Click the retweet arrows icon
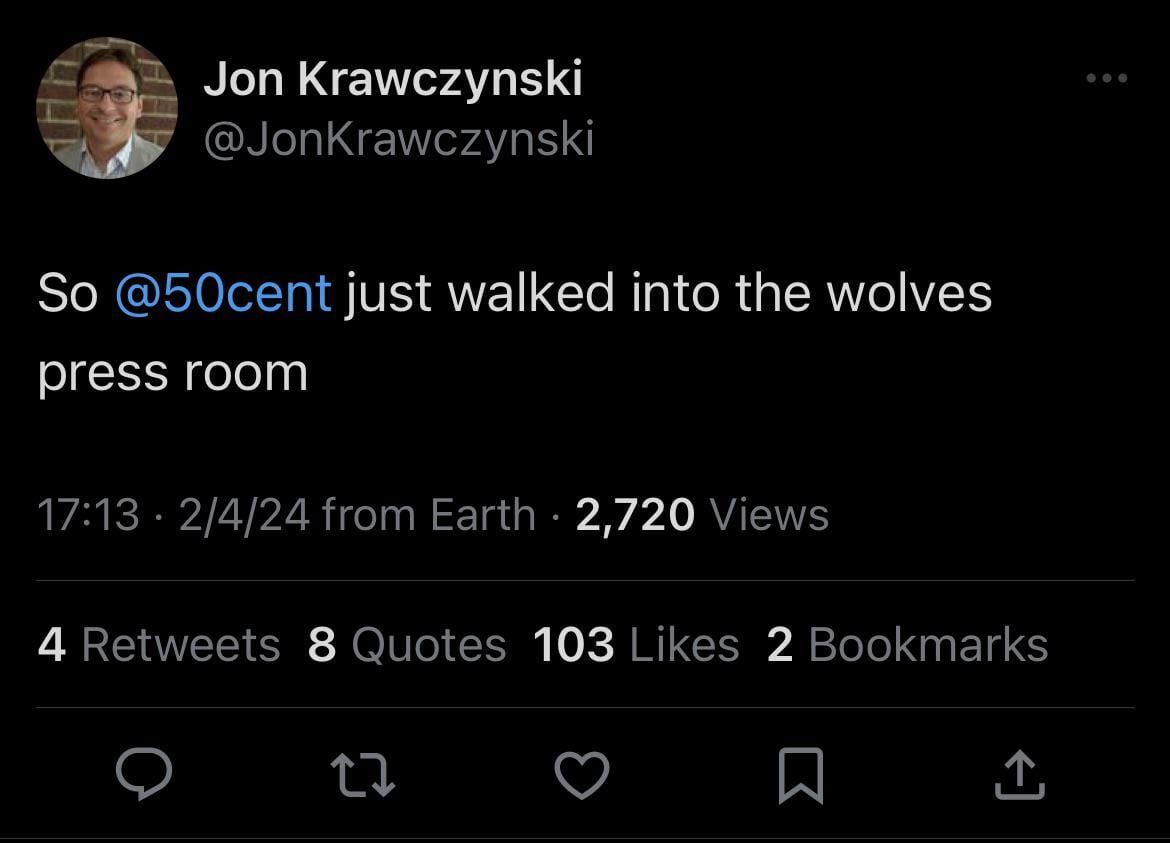Viewport: 1170px width, 843px height. click(364, 775)
